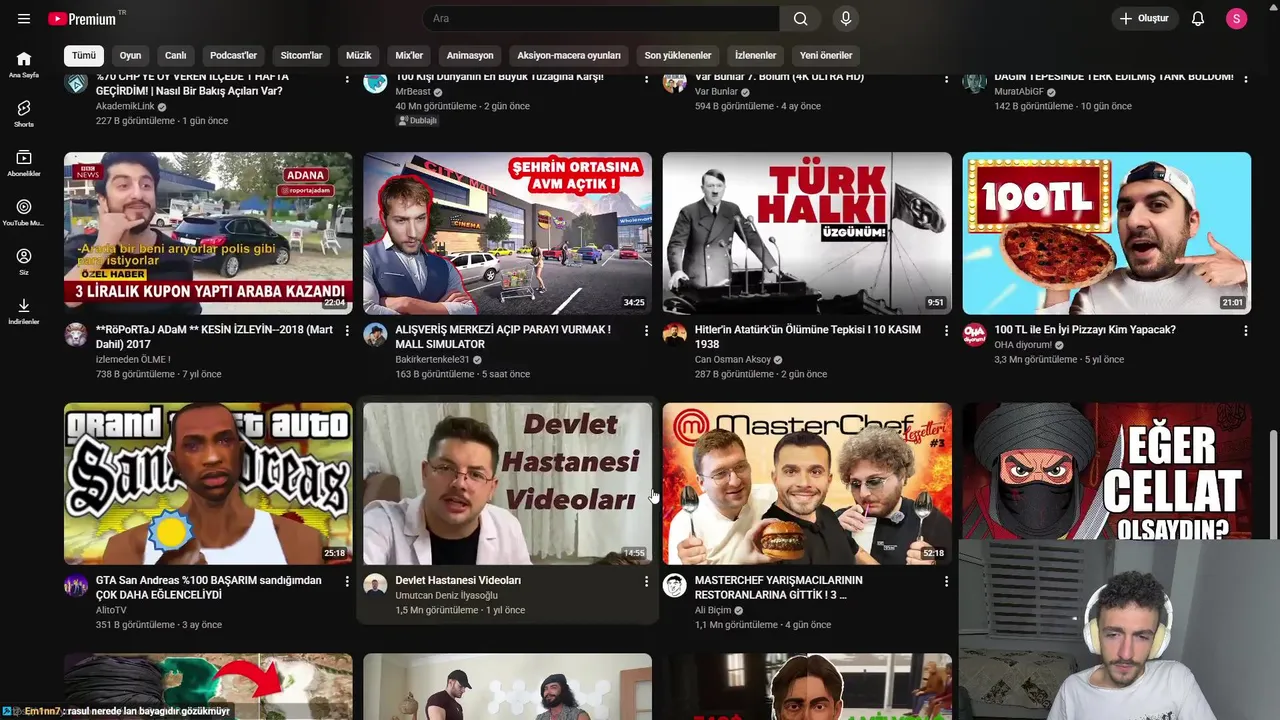Open the 100TL pizza video thumbnail
Screen dimensions: 1280x720
[1107, 233]
